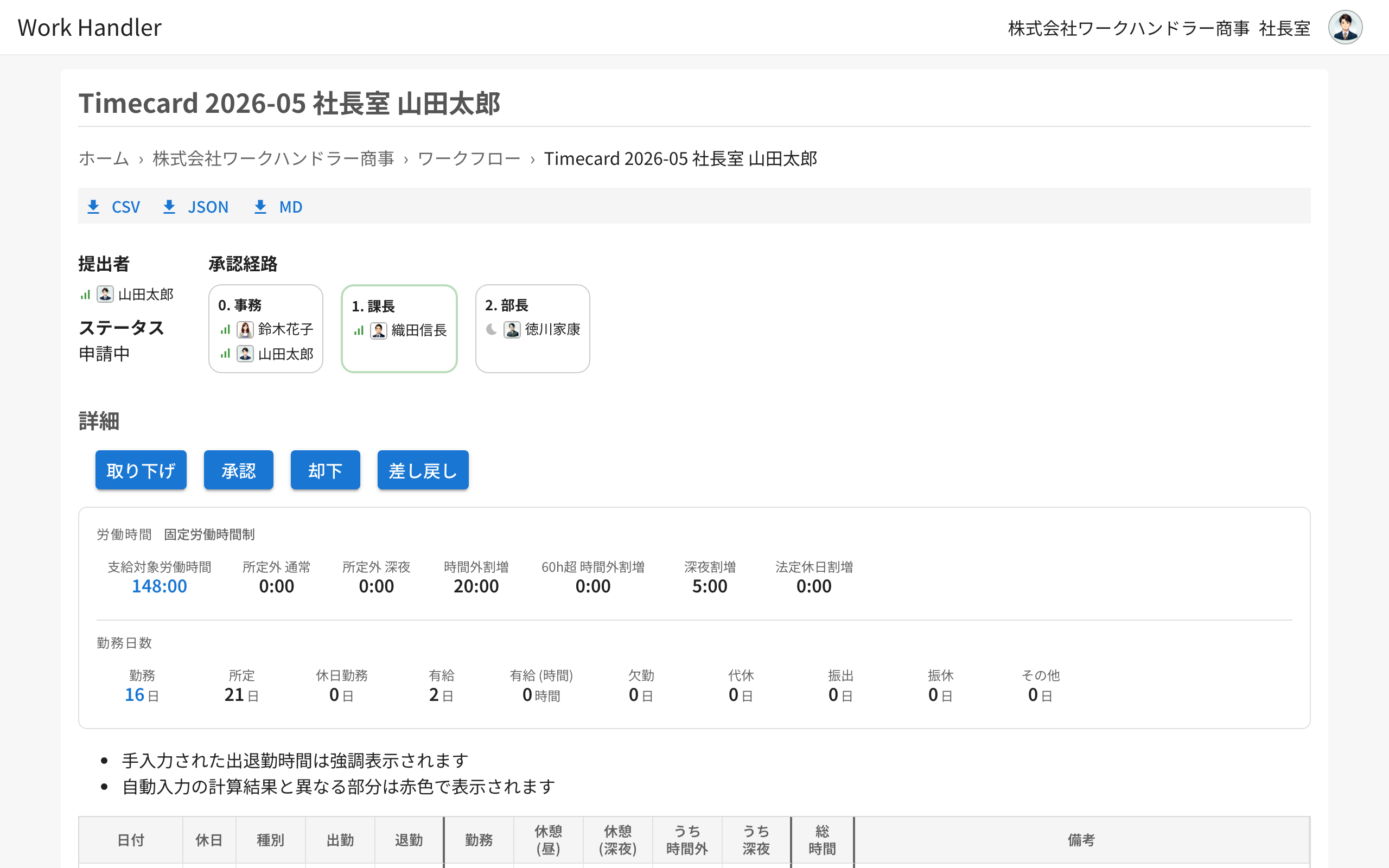Screen dimensions: 1389x868
Task: Click the JSON download icon
Action: (169, 207)
